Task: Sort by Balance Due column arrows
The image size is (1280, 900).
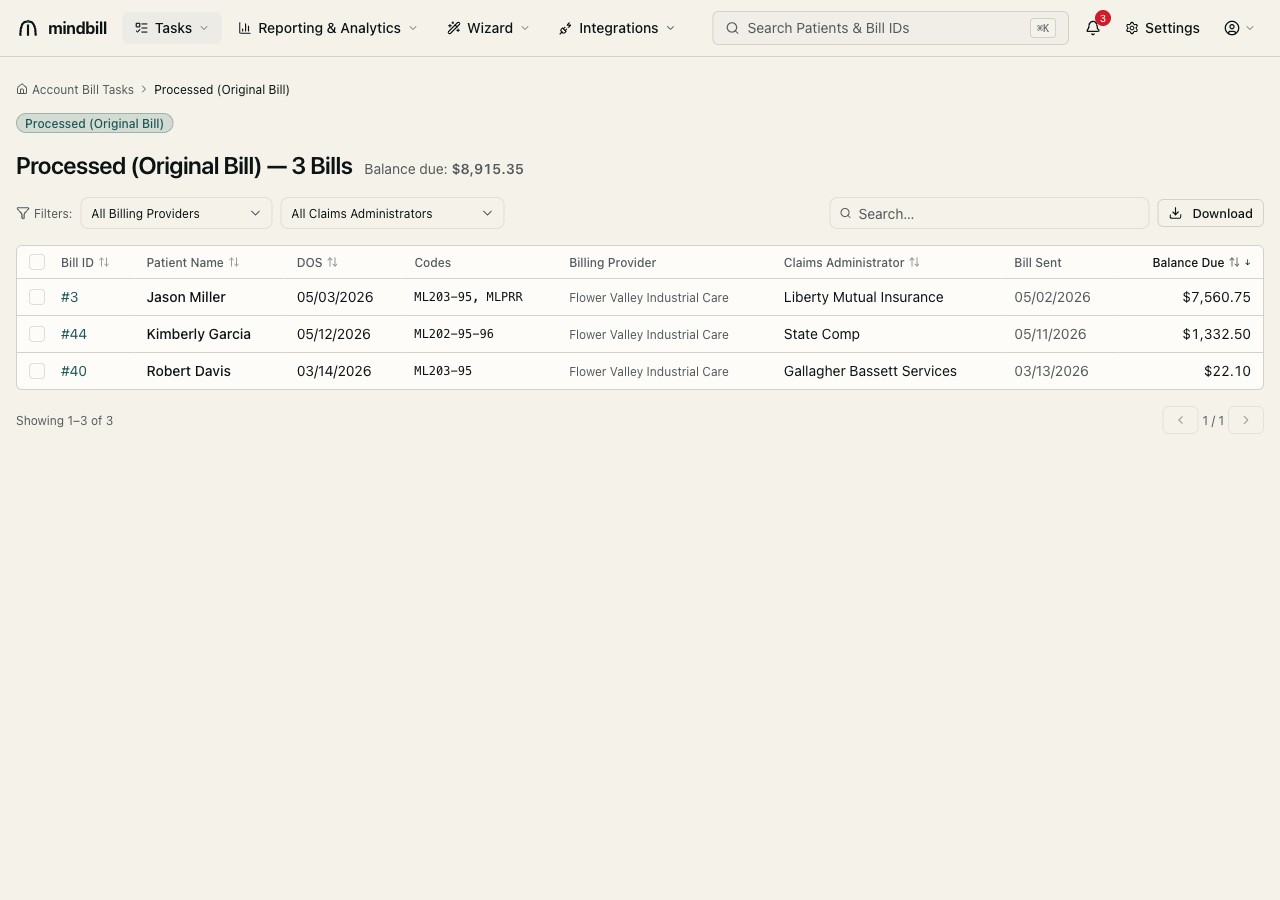Action: (x=1234, y=262)
